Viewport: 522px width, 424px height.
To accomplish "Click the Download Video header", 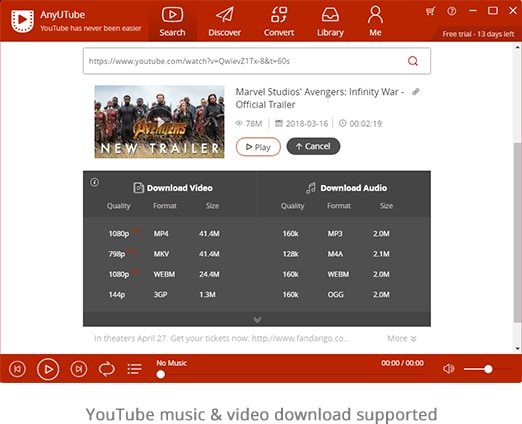I will [x=173, y=188].
